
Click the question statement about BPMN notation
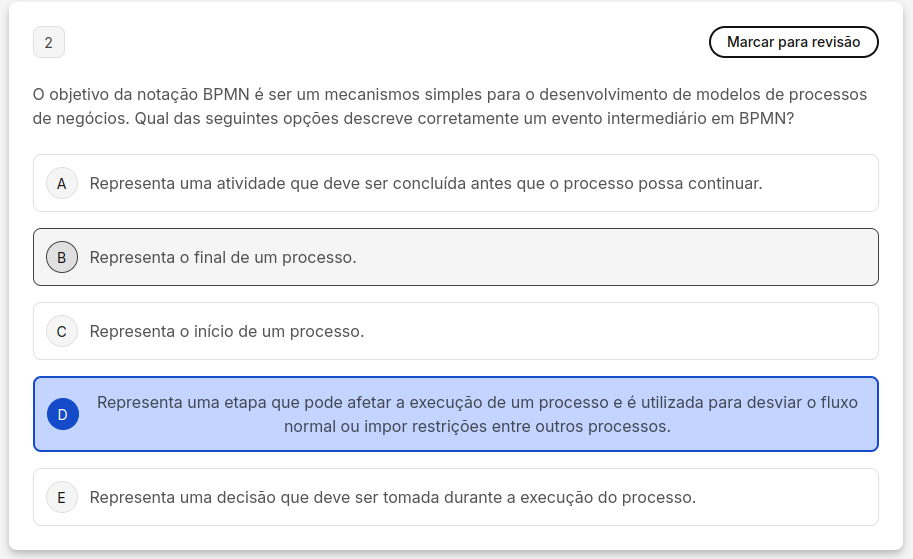coord(450,95)
